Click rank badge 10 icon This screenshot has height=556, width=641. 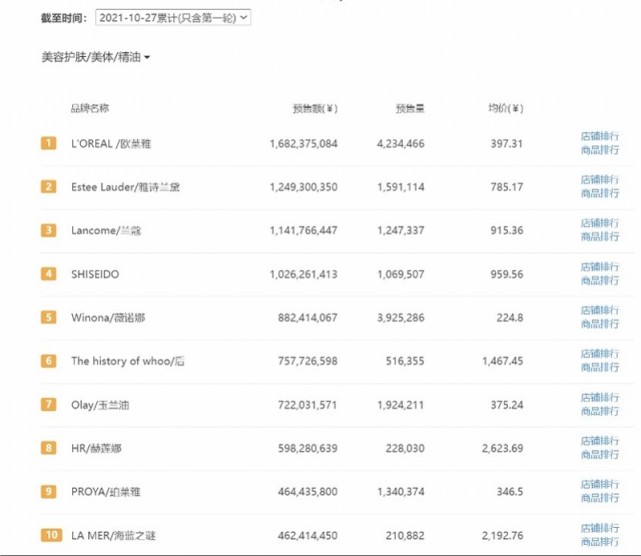(52, 535)
